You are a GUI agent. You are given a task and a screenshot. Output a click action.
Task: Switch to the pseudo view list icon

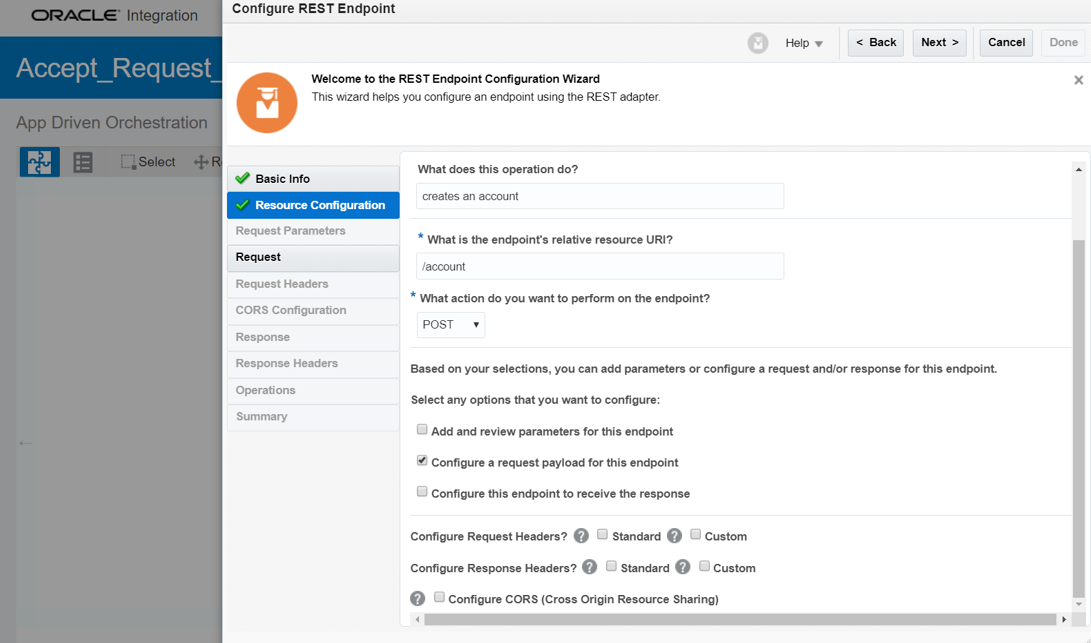point(83,162)
